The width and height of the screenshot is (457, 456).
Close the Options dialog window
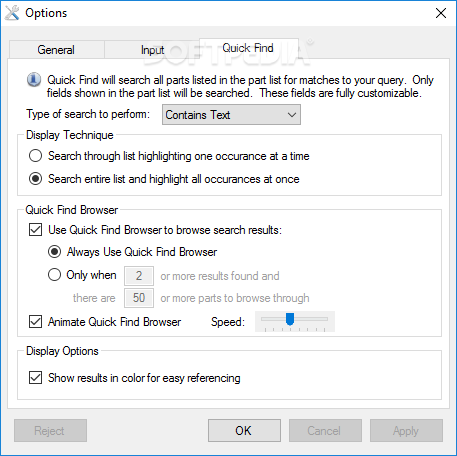[x=441, y=13]
